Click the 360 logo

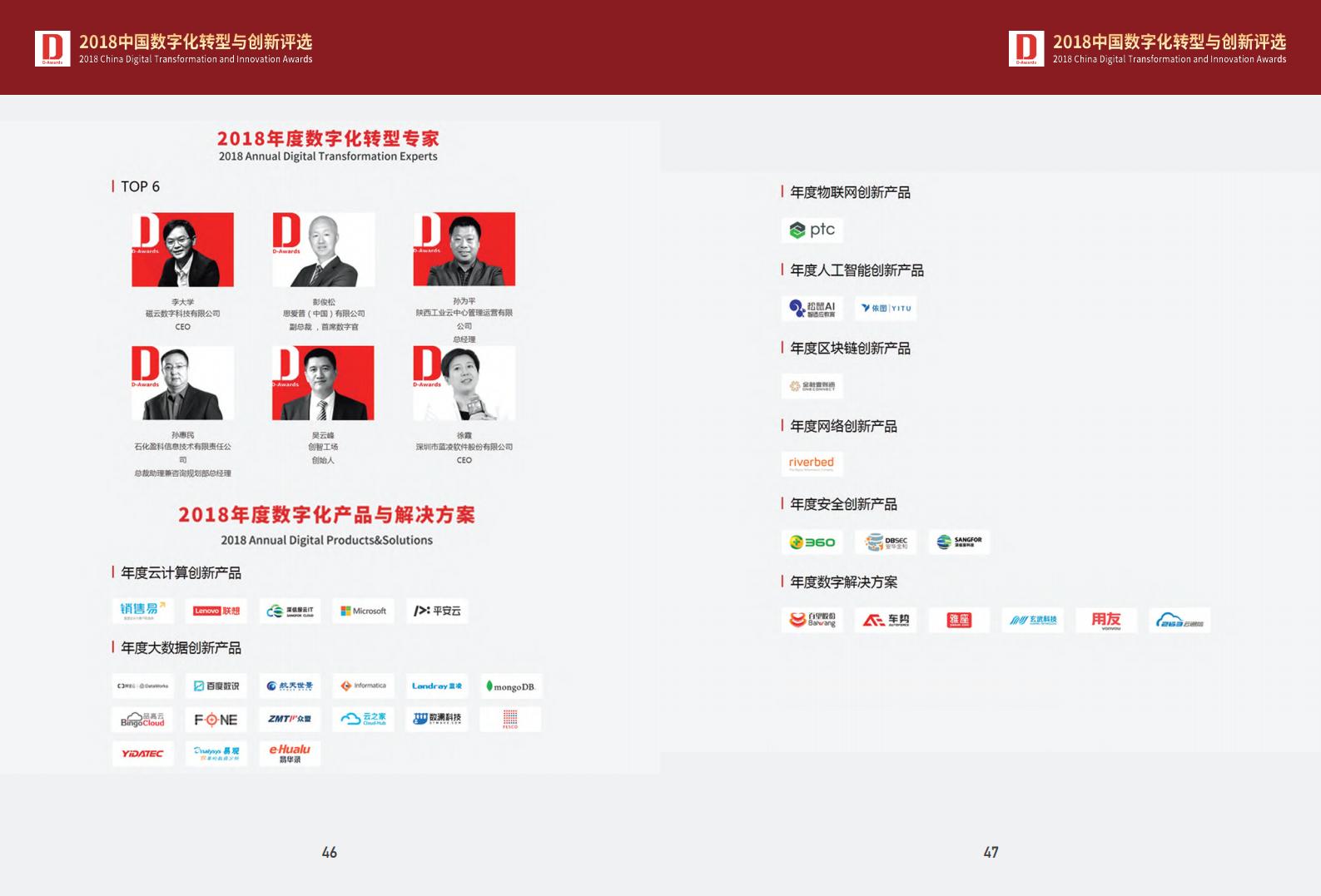coord(812,542)
